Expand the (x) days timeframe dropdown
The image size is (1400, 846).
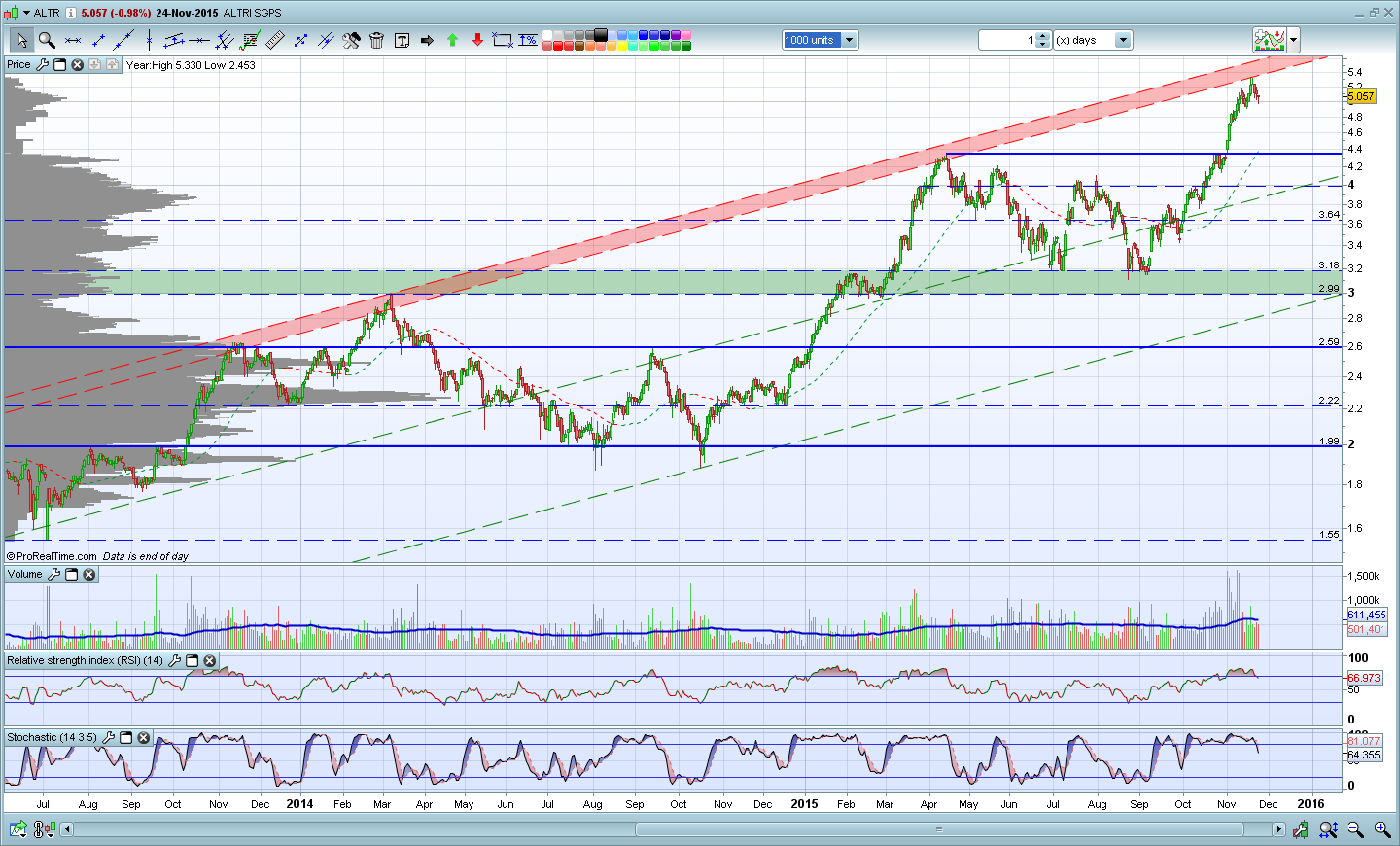pos(1123,40)
